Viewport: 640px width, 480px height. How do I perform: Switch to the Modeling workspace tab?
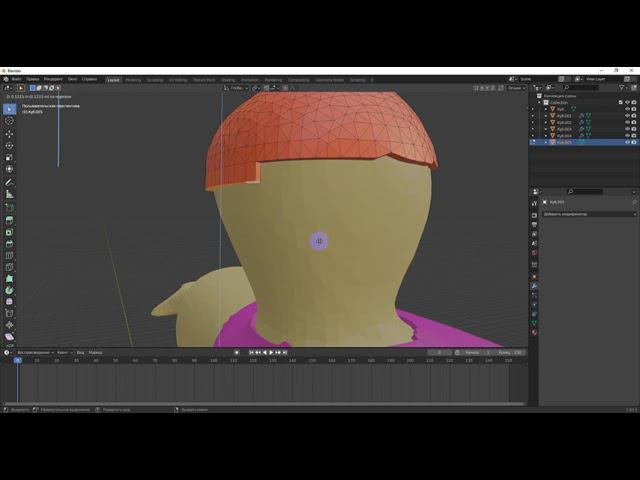click(133, 80)
